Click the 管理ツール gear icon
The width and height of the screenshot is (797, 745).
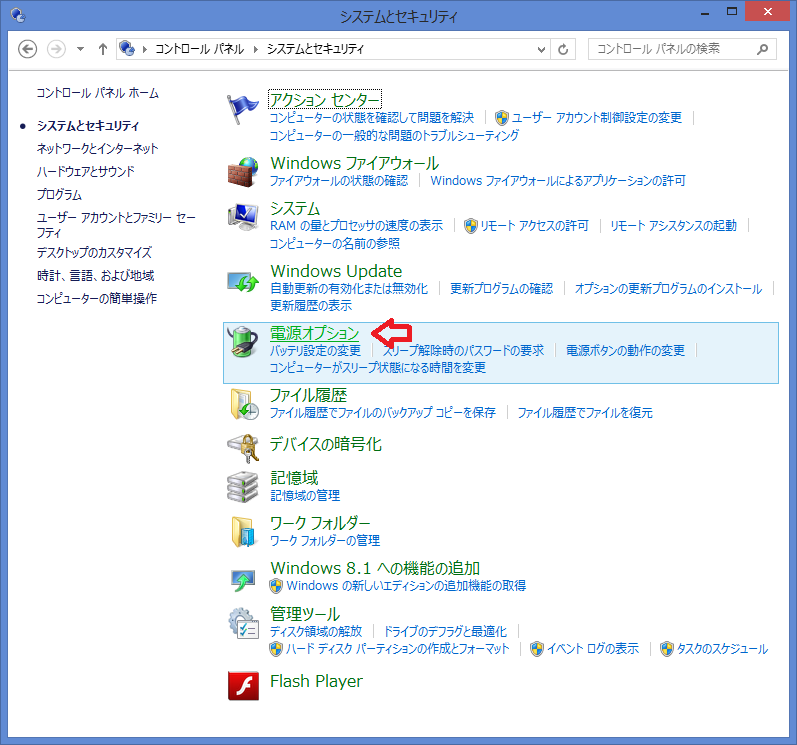point(243,623)
